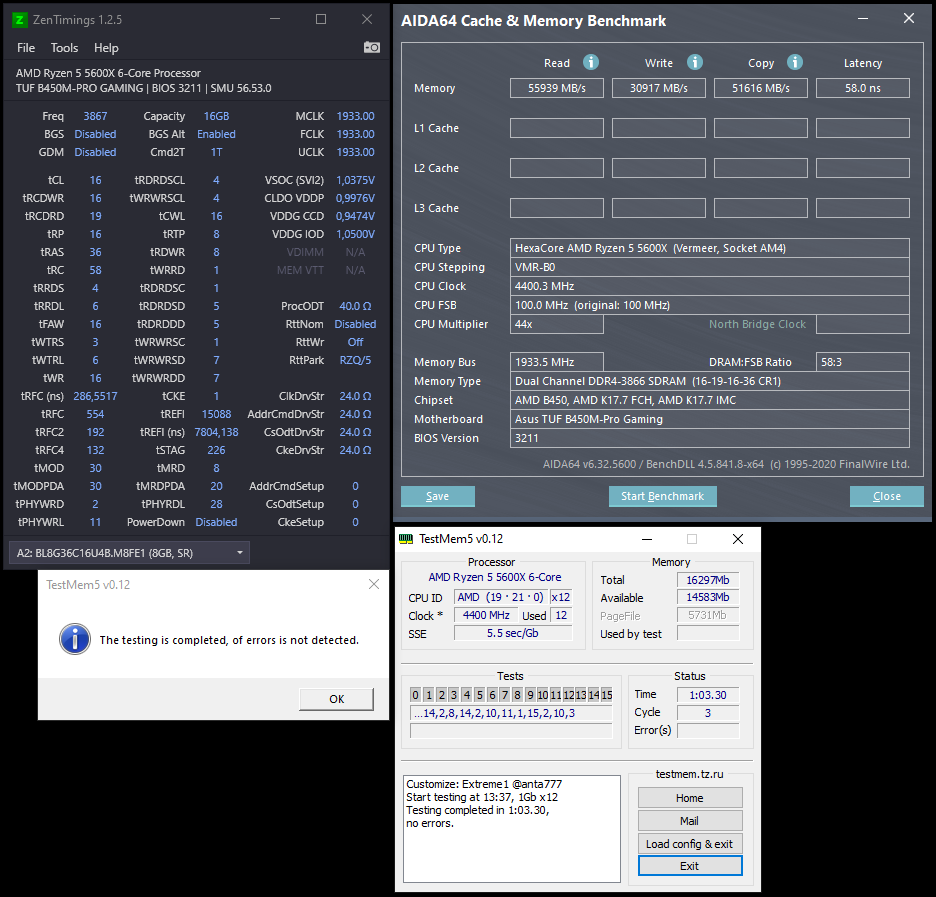
Task: Click the BGS Alt Enabled value
Action: point(216,134)
